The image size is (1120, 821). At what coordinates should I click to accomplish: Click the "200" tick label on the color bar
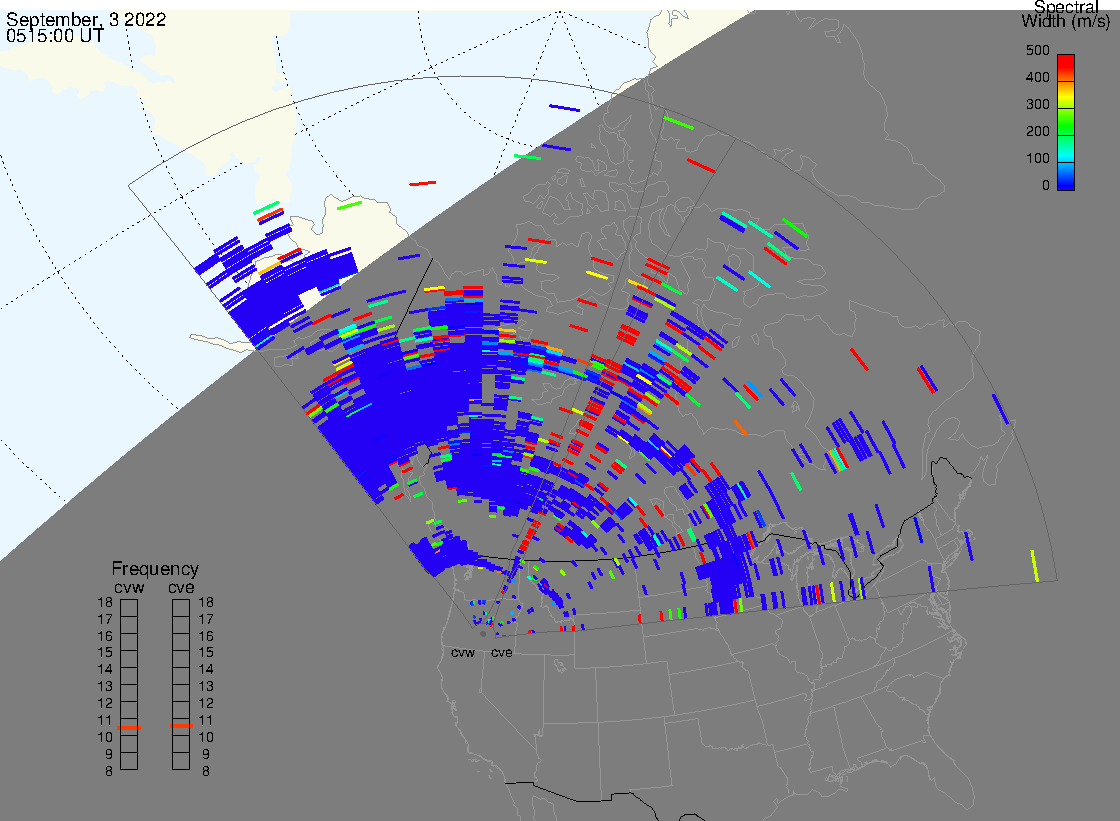coord(1037,131)
